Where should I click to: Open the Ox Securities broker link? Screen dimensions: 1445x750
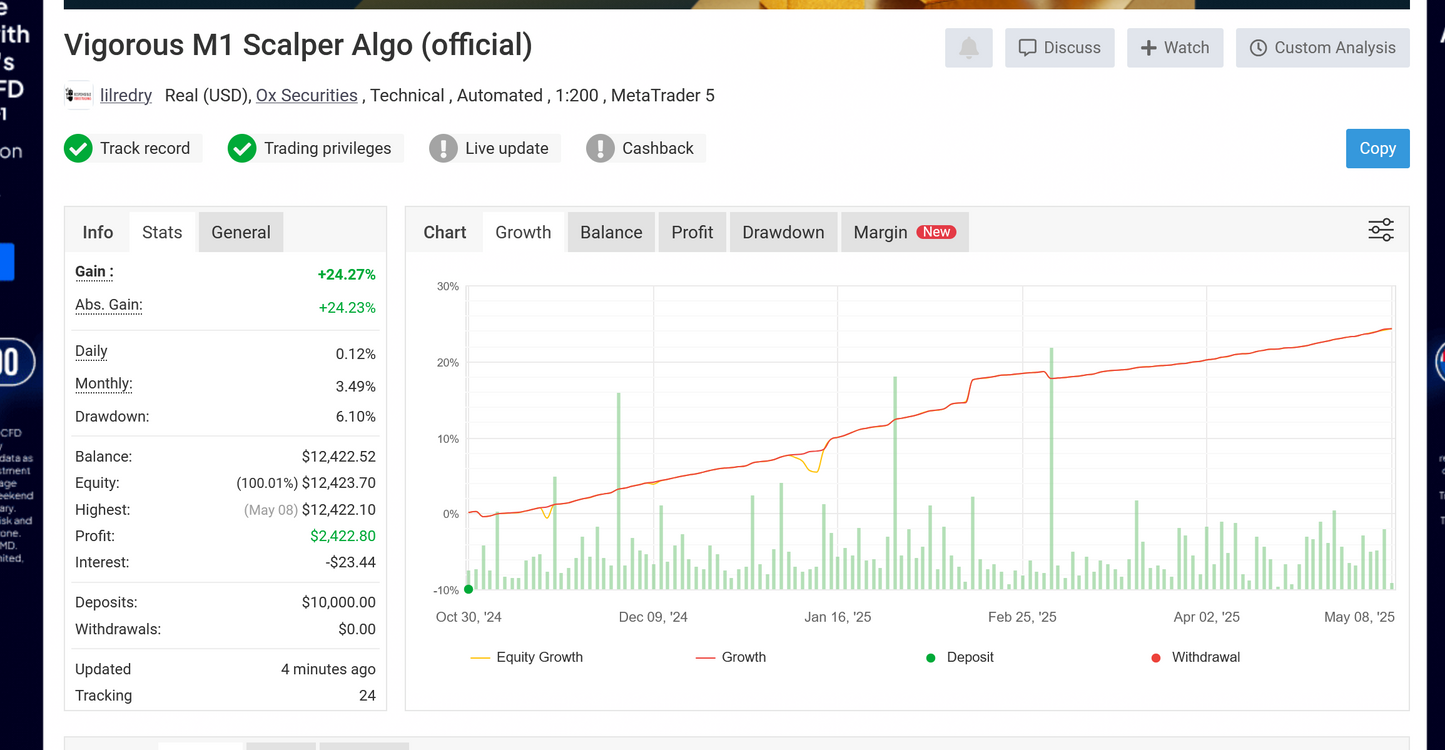click(307, 95)
